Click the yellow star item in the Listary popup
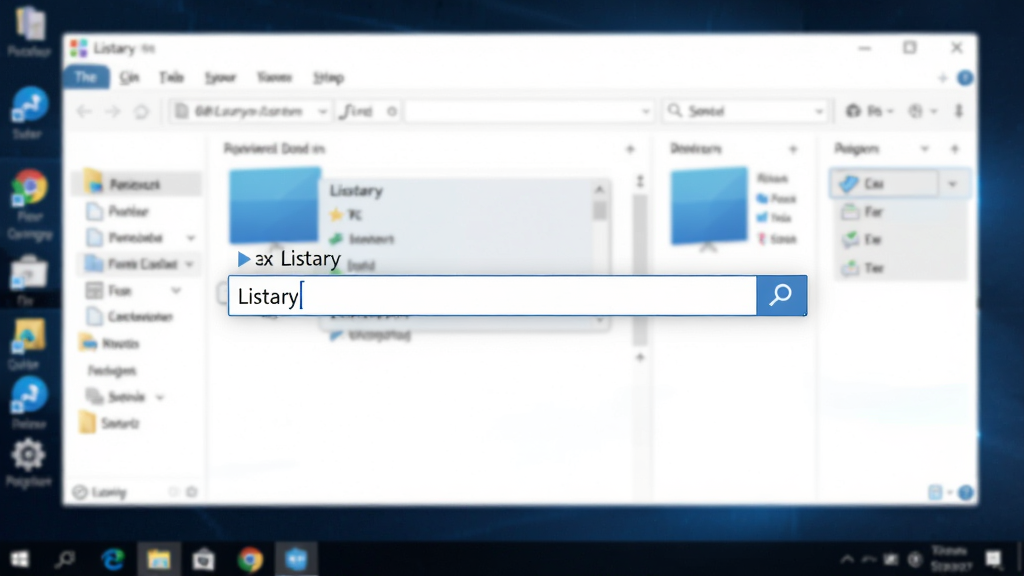This screenshot has height=576, width=1024. (x=336, y=214)
